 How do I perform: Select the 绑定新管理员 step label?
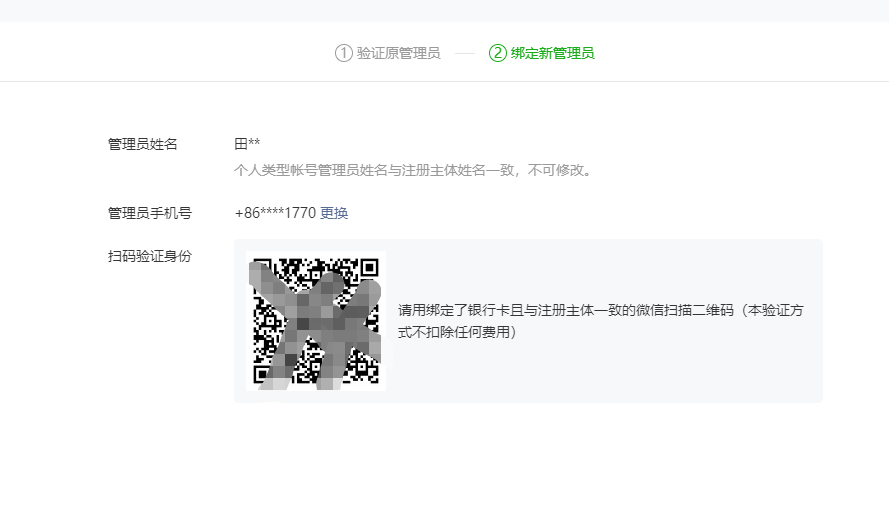(552, 53)
